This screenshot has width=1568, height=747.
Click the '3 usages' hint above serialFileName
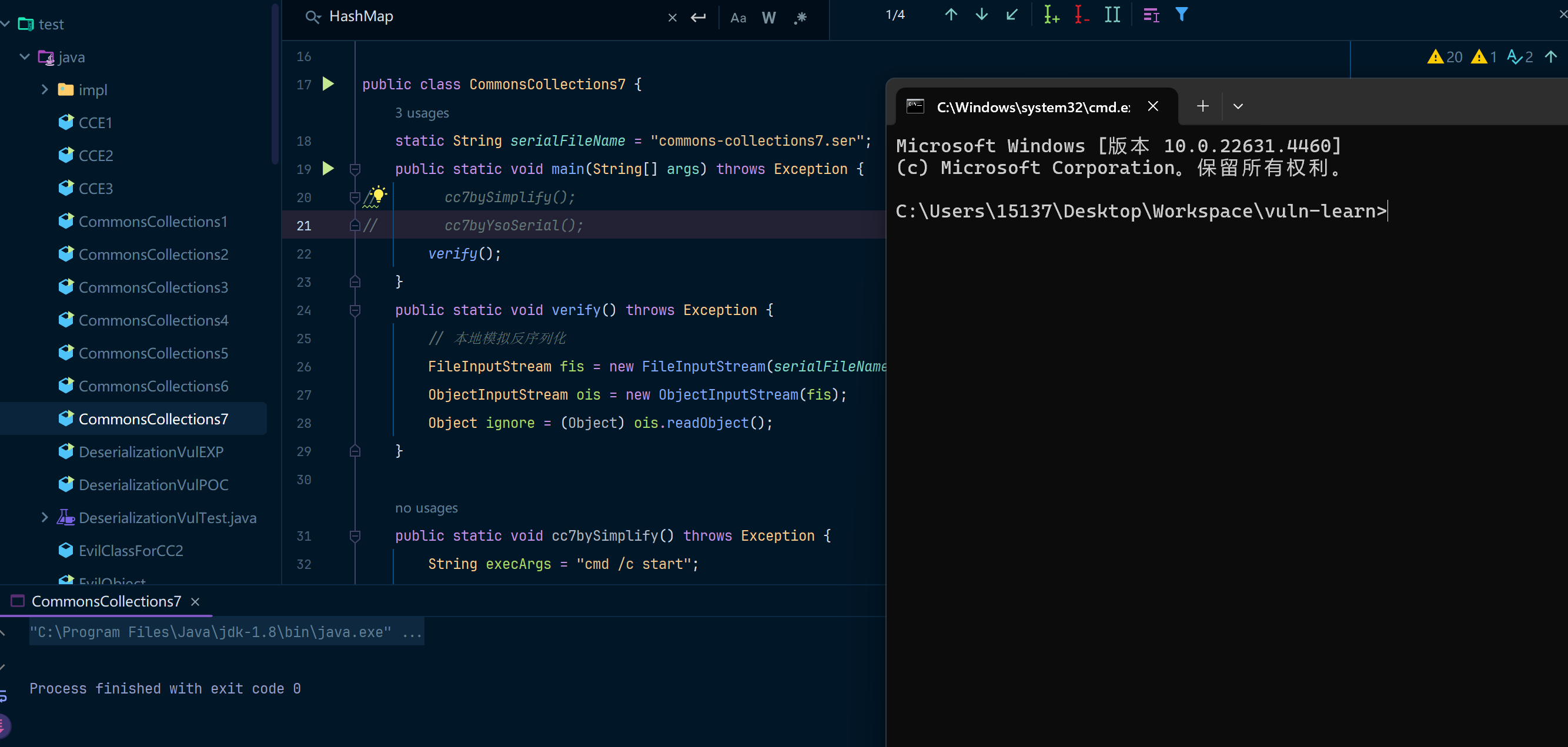422,113
